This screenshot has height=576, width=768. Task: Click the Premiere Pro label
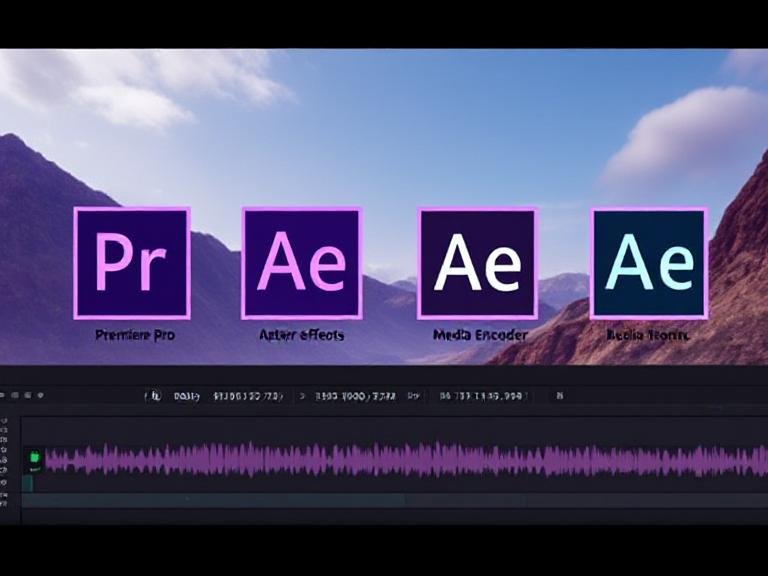(x=135, y=336)
